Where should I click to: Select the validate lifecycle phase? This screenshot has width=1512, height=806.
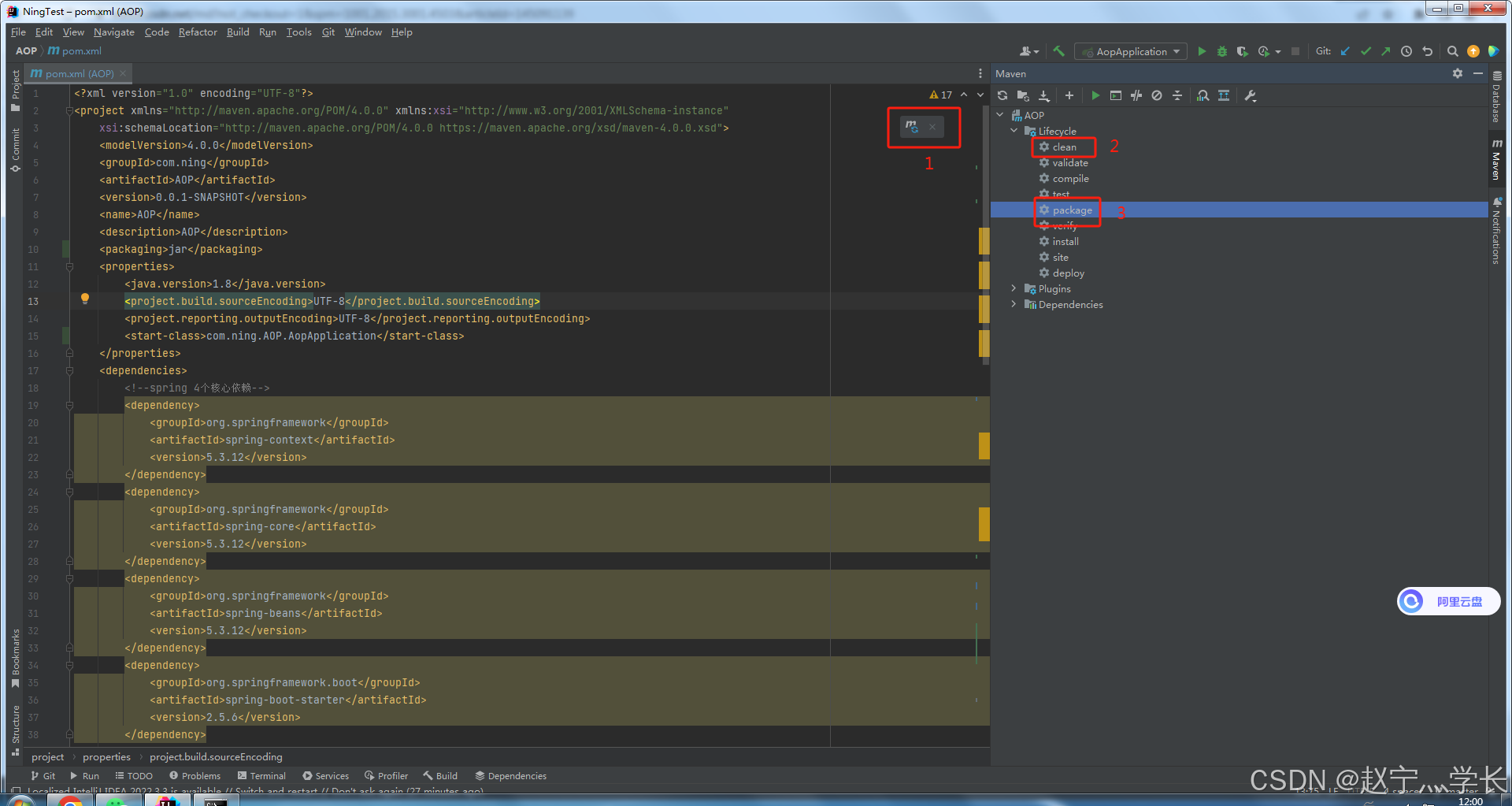[1069, 162]
